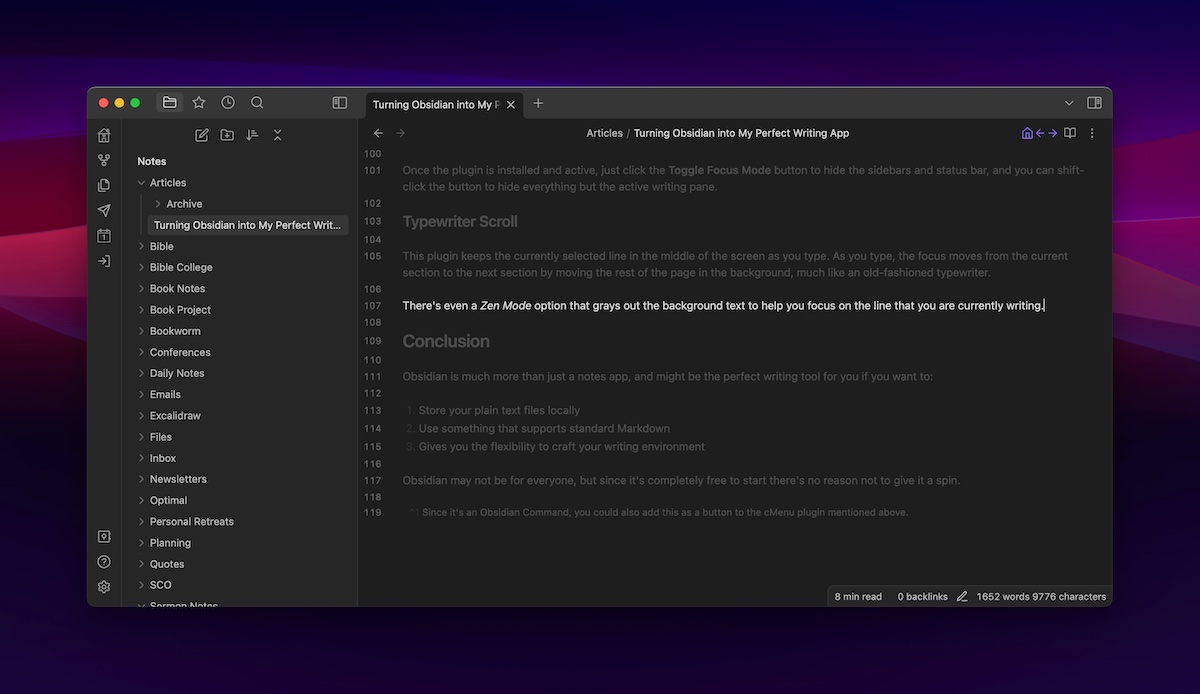The image size is (1200, 694).
Task: Click the pencil icon in the status bar
Action: click(x=962, y=597)
